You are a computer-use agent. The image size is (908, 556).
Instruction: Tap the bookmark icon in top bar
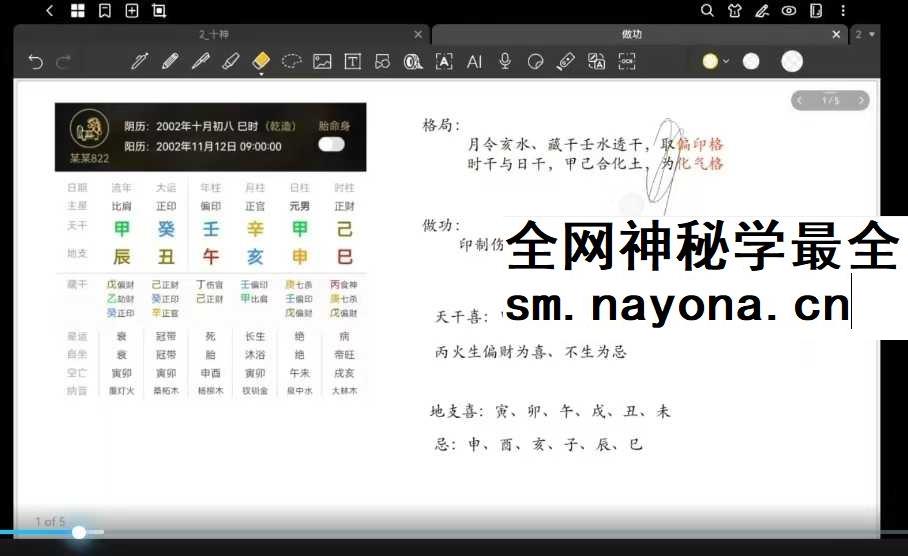click(105, 10)
